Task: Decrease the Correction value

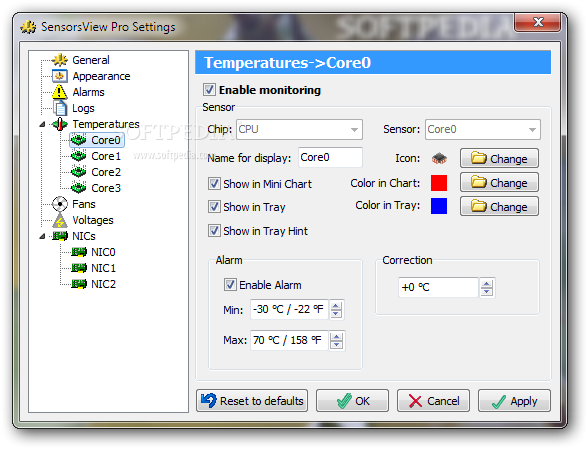Action: [x=487, y=292]
